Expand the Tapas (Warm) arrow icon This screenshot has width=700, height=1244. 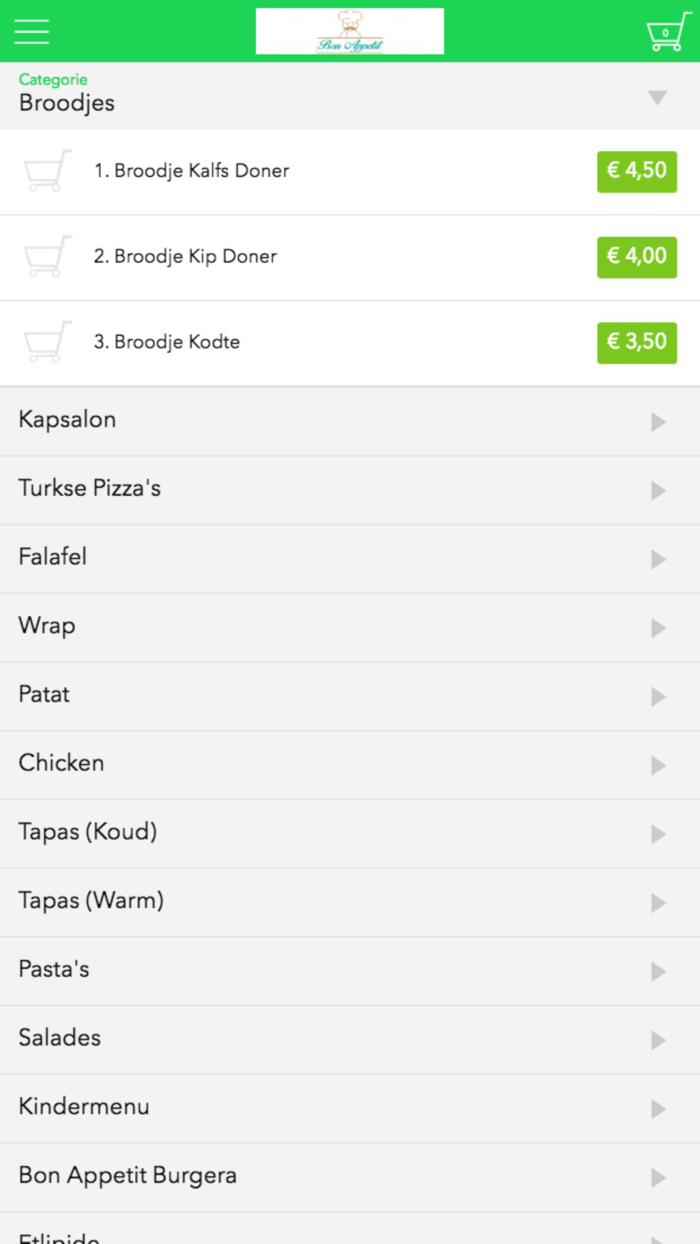point(658,903)
